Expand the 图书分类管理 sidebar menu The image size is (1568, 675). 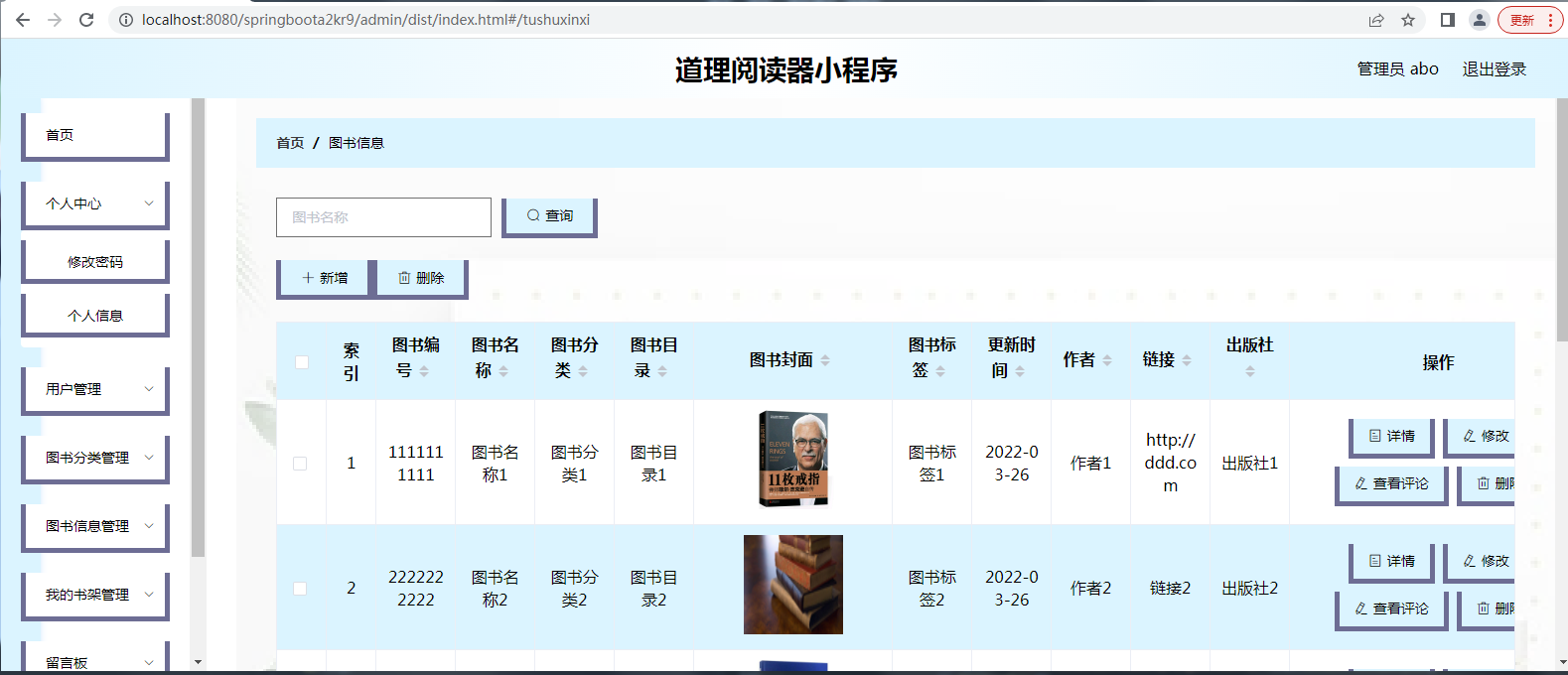(x=95, y=458)
